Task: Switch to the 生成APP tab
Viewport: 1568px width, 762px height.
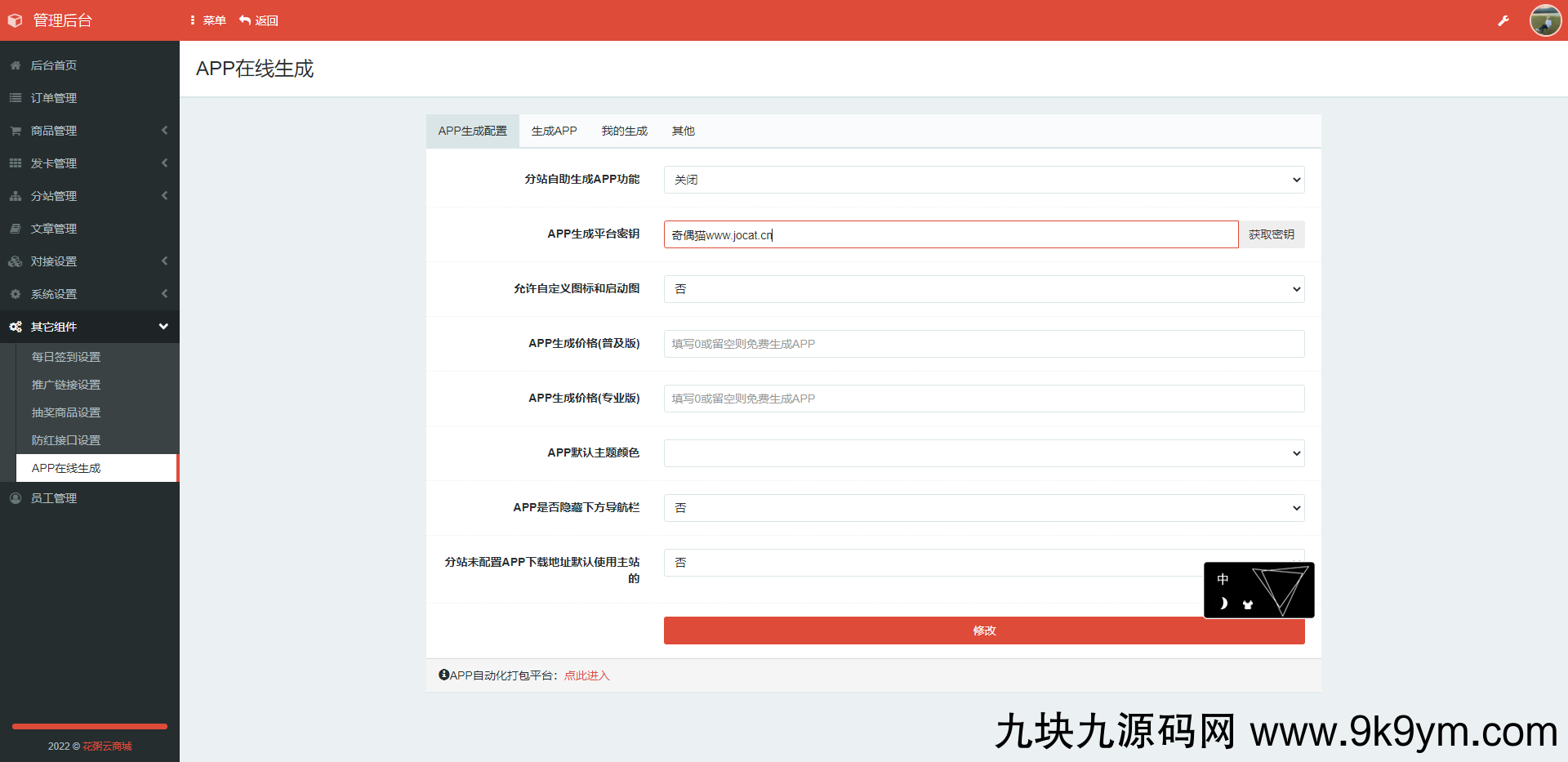Action: (x=554, y=131)
